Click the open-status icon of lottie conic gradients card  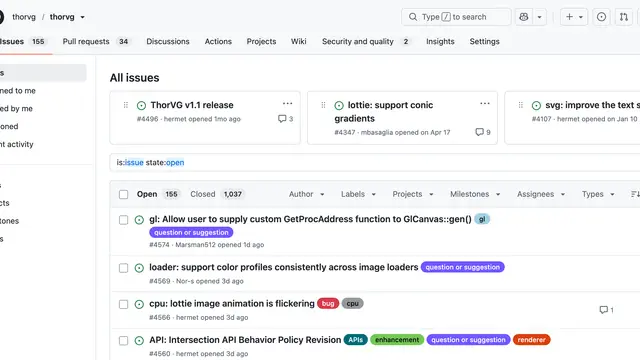pos(339,105)
